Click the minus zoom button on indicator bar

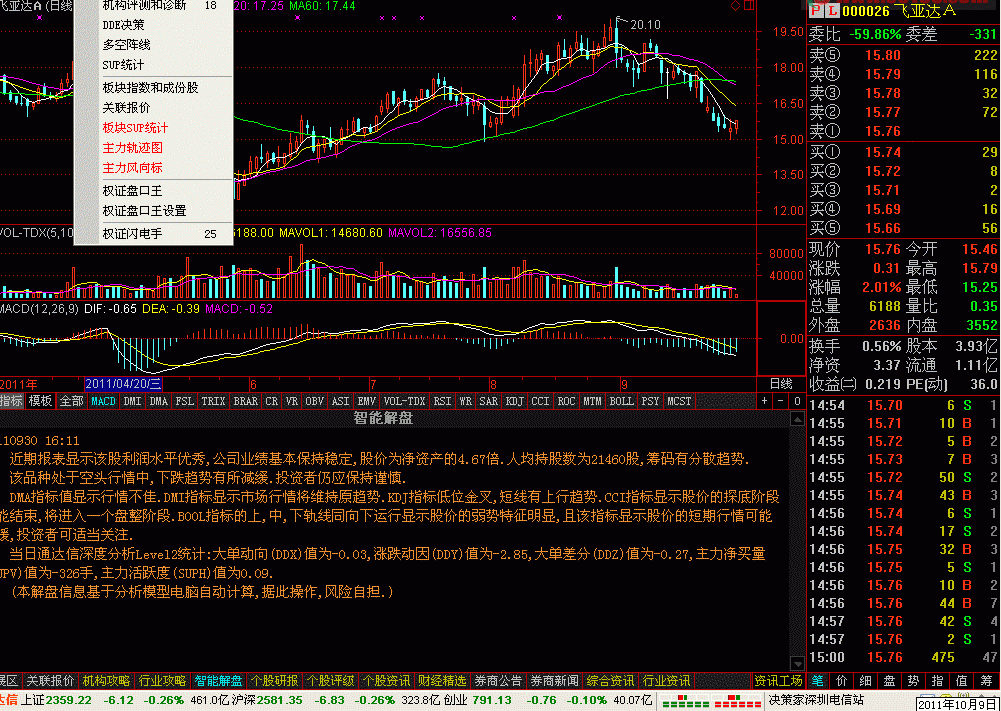click(x=781, y=401)
